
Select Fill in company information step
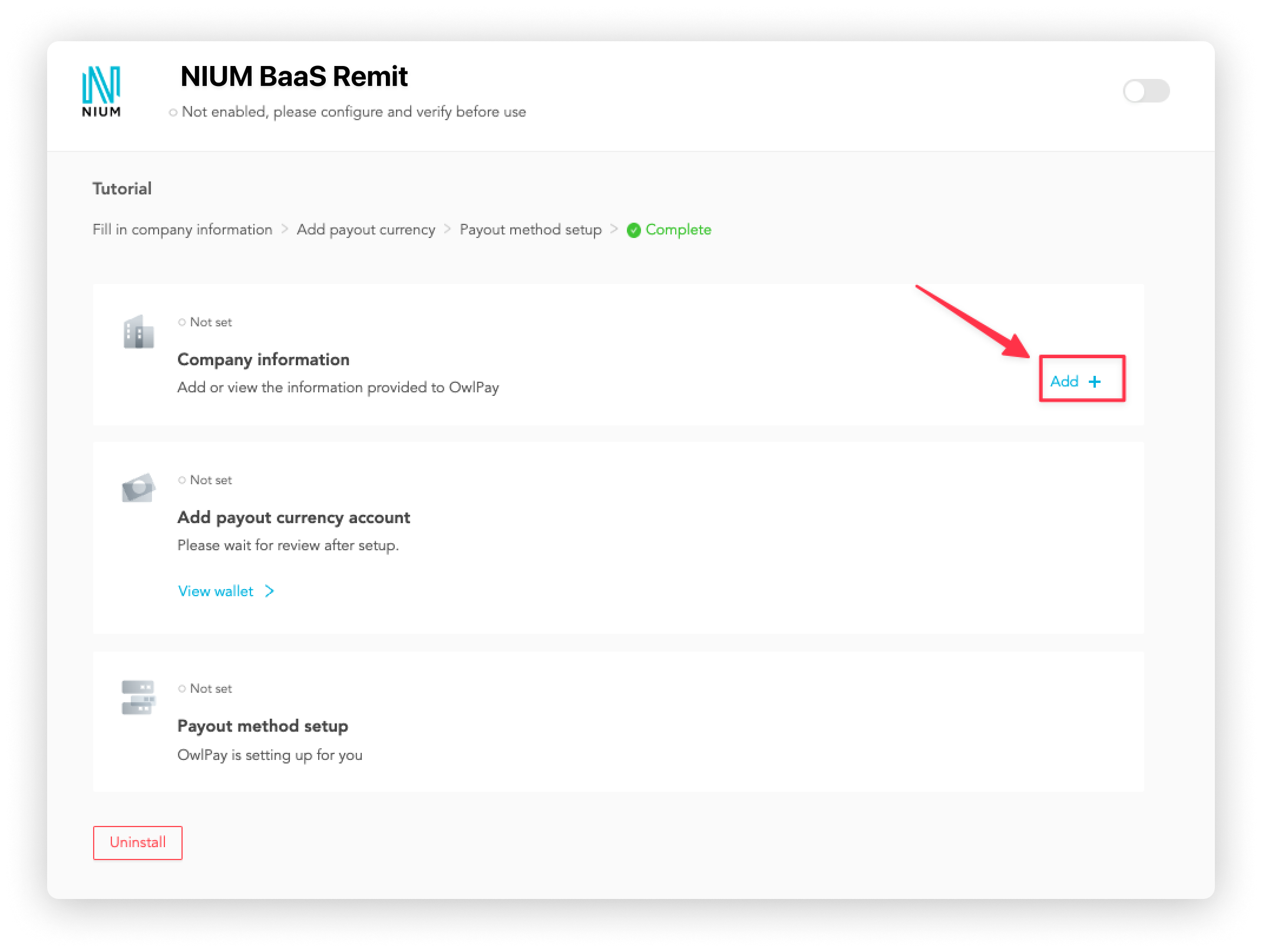coord(183,229)
